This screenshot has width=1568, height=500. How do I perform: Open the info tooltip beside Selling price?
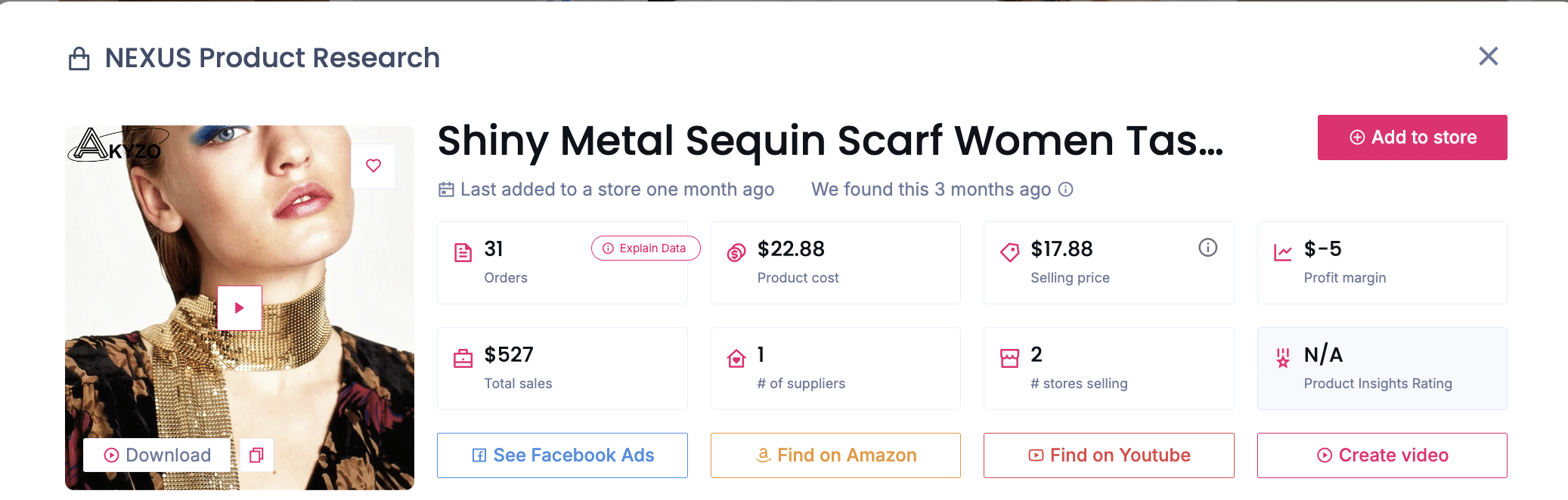coord(1207,247)
